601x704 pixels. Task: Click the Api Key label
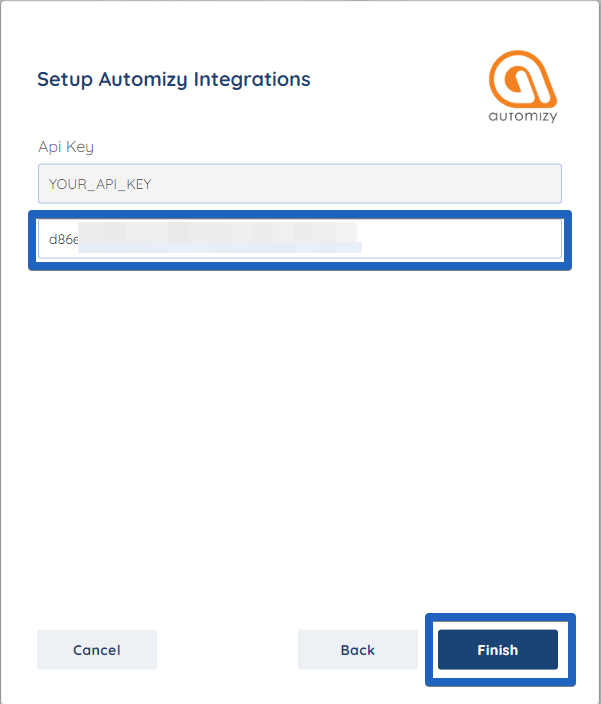click(x=66, y=147)
